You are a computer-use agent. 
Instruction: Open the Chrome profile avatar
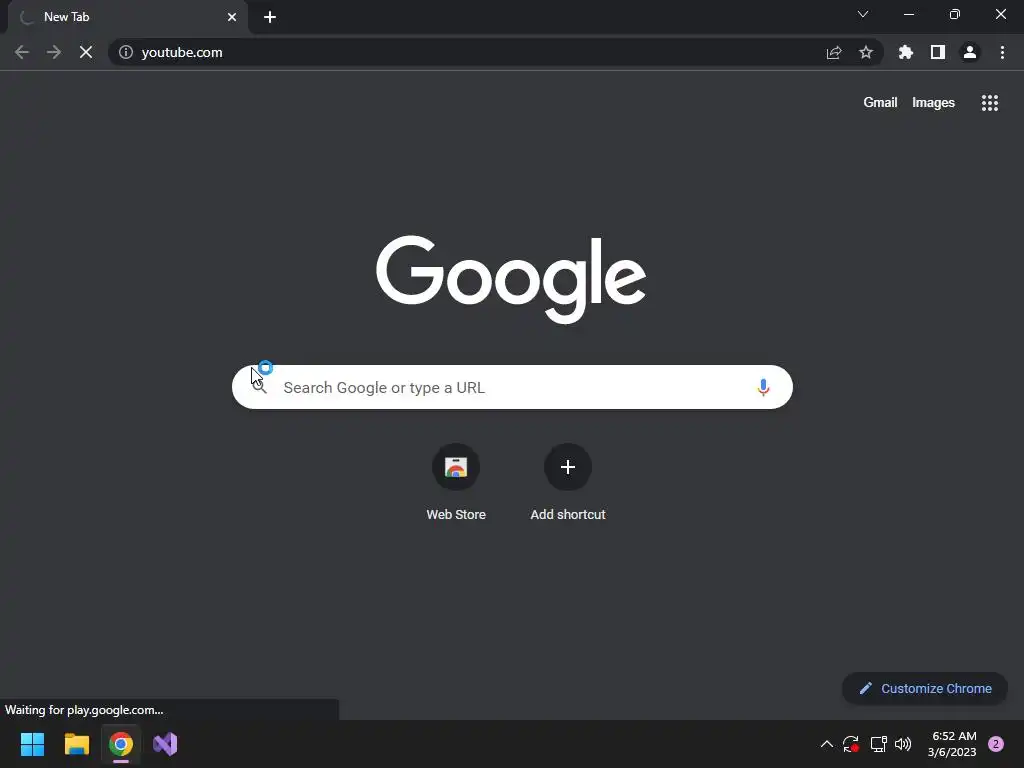970,52
